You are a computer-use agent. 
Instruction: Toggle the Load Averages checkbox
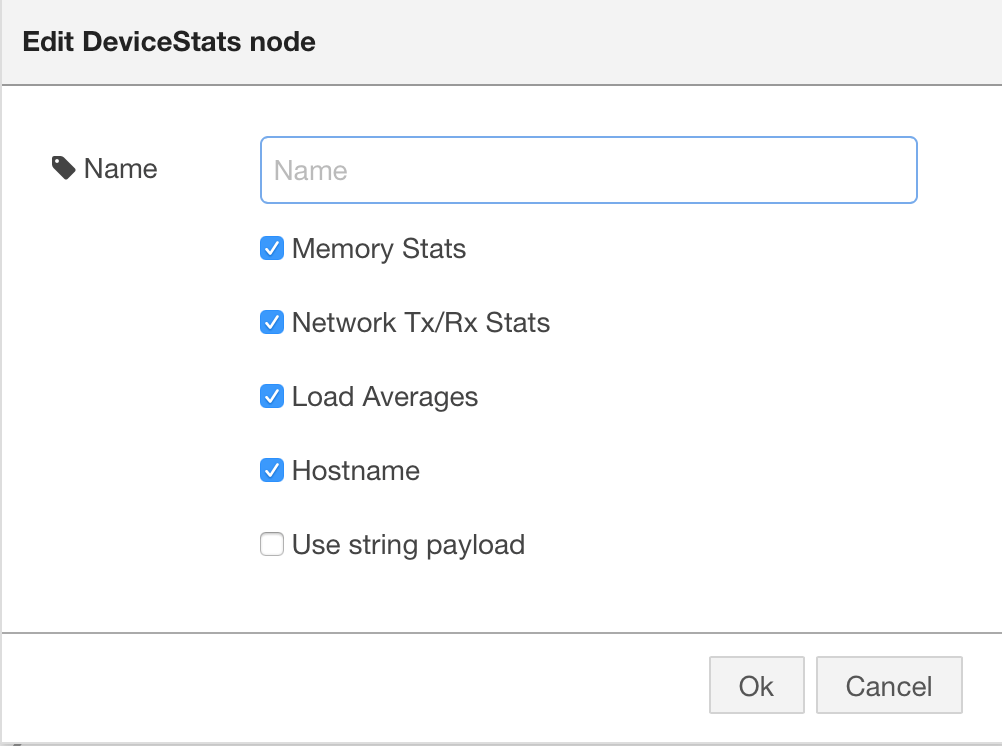tap(272, 396)
